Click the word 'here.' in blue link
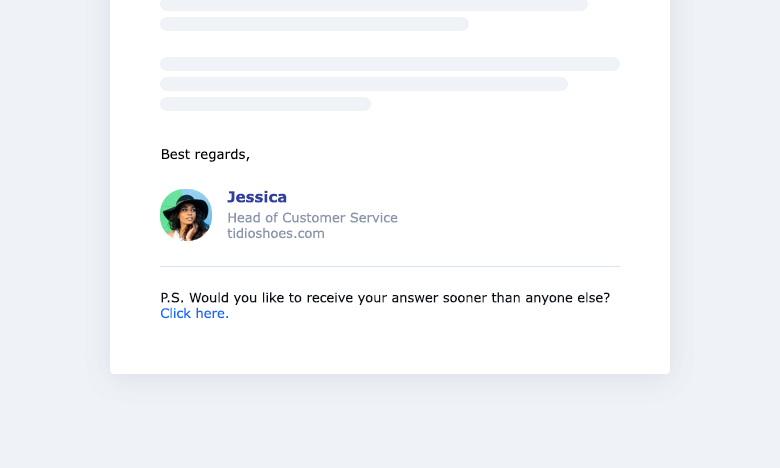The width and height of the screenshot is (780, 468). tap(212, 313)
